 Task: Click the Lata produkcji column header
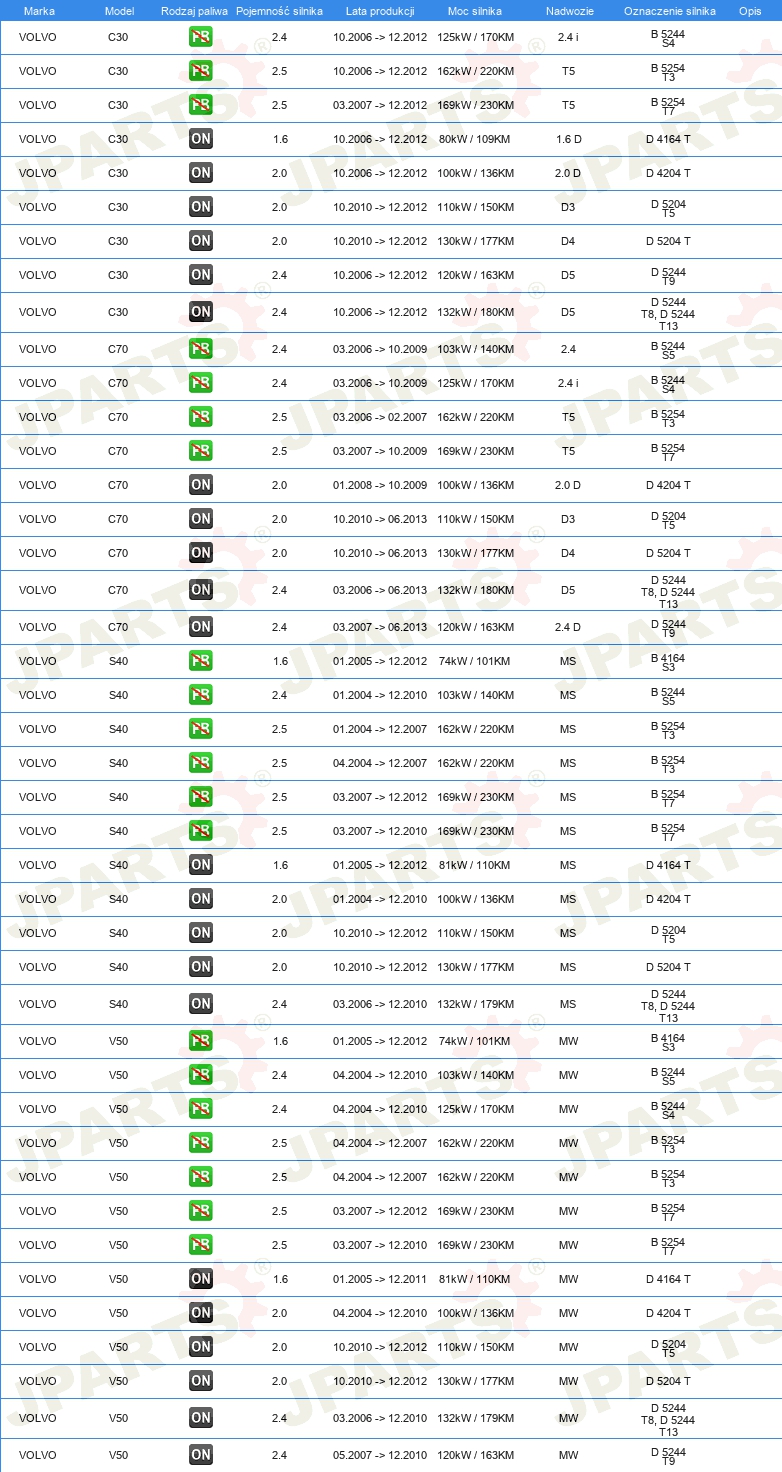click(380, 10)
